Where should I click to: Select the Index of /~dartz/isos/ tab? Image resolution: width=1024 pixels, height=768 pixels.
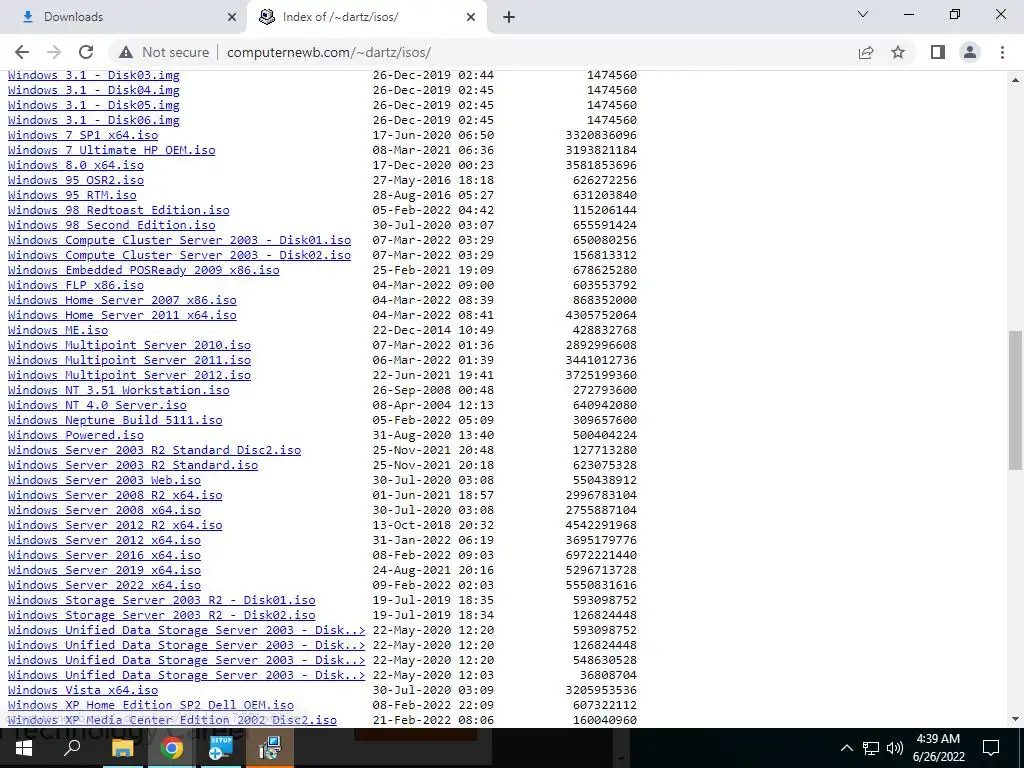tap(367, 17)
